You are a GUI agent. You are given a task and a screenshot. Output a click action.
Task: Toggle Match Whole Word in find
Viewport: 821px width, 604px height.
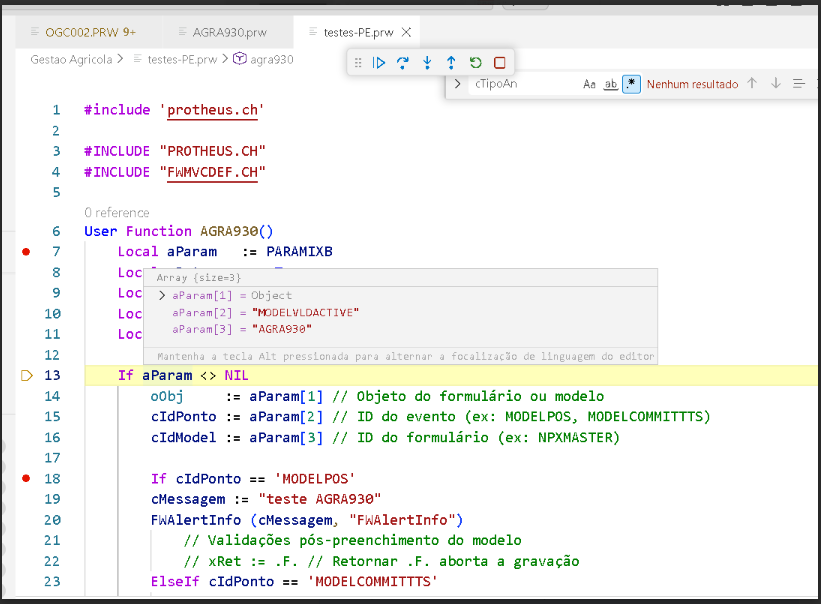tap(611, 84)
